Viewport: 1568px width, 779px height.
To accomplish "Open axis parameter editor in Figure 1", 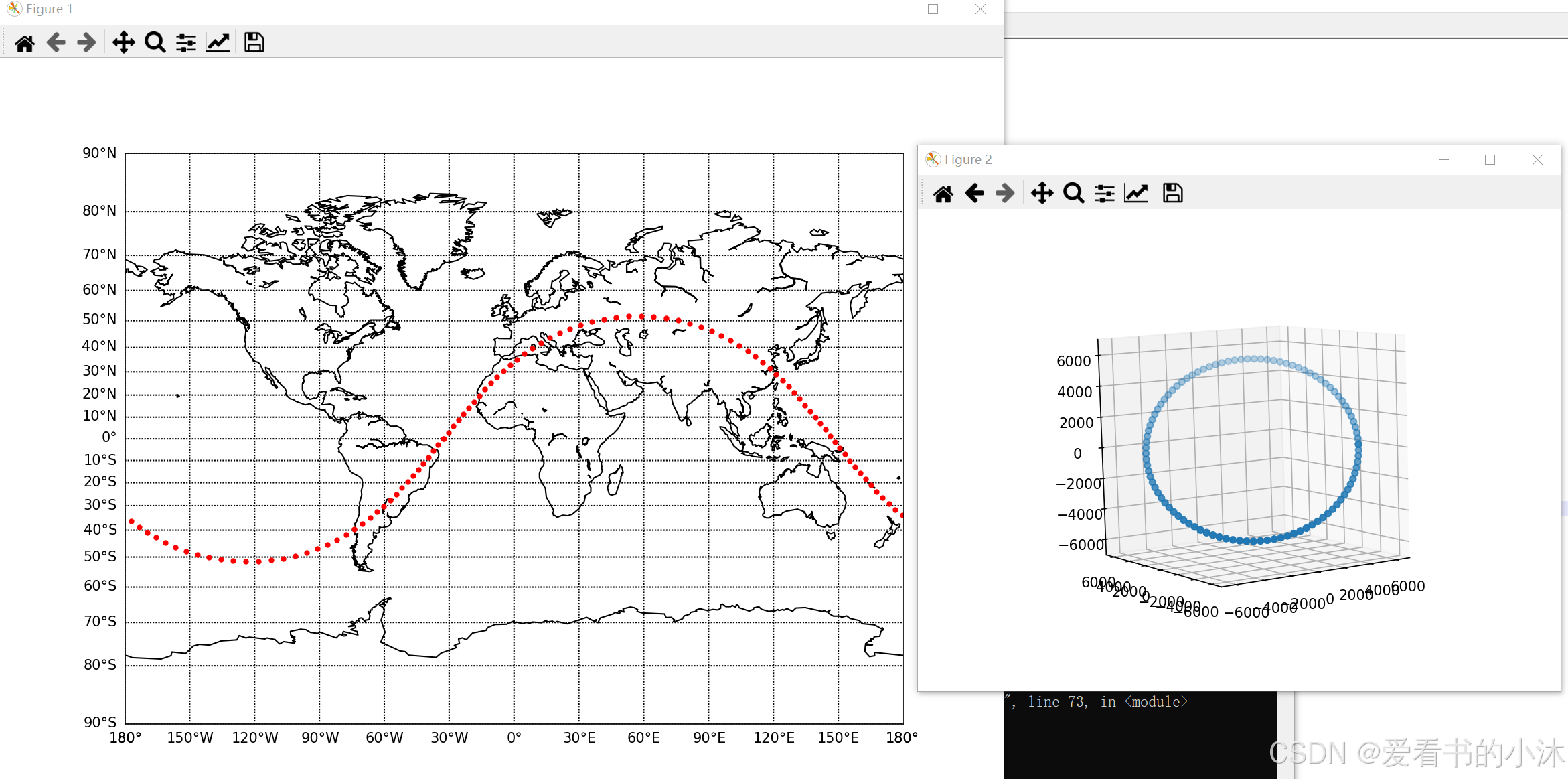I will pyautogui.click(x=217, y=42).
